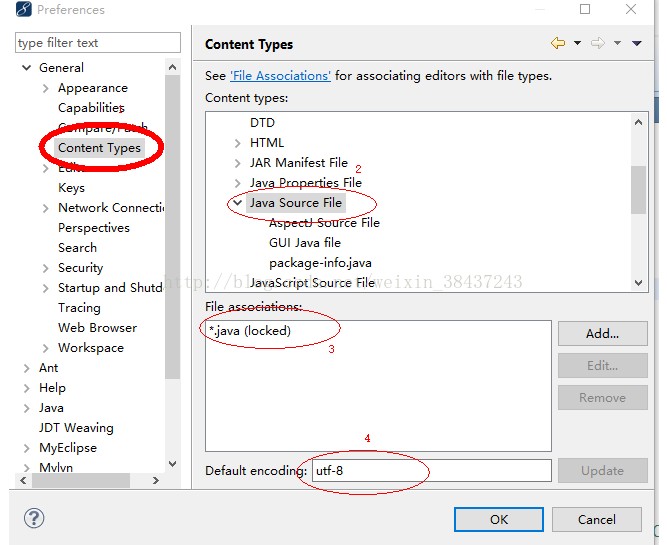Image resolution: width=667 pixels, height=545 pixels.
Task: Focus the type filter text field
Action: point(98,43)
